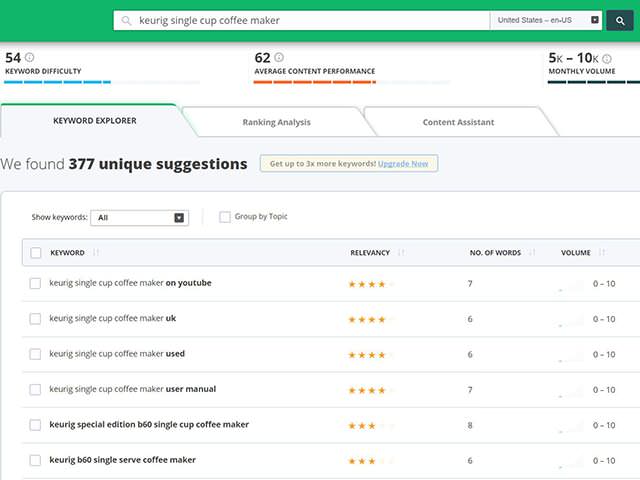
Task: Click Monthly Volume dark progress bar
Action: [x=594, y=82]
